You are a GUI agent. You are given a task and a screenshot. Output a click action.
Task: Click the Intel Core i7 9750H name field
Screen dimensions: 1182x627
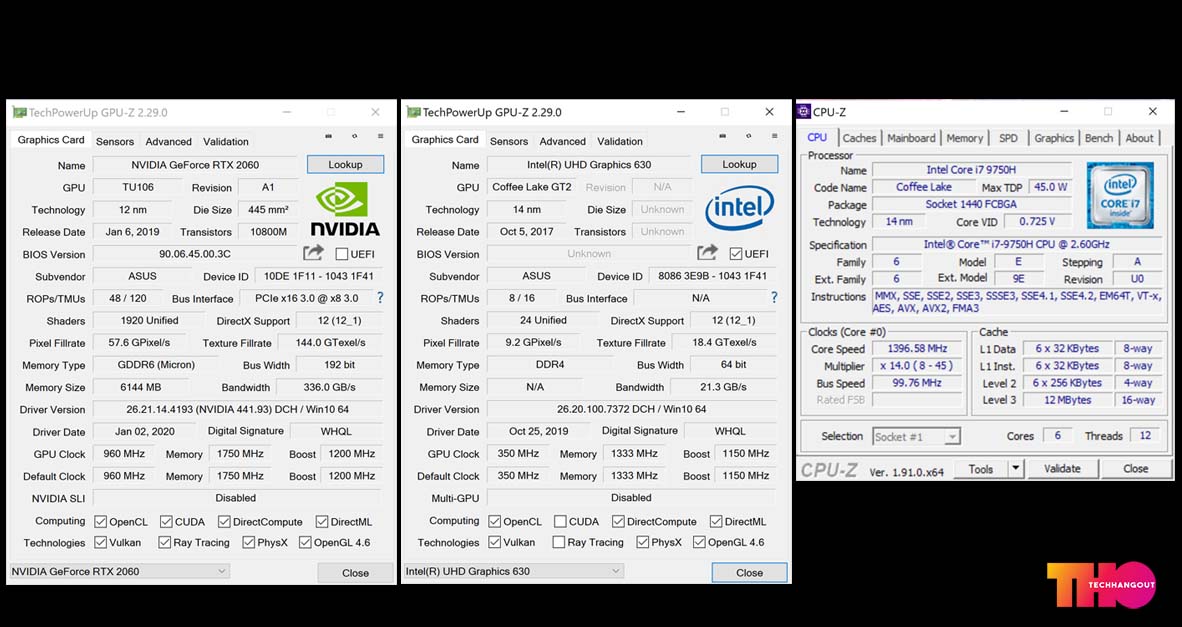971,170
